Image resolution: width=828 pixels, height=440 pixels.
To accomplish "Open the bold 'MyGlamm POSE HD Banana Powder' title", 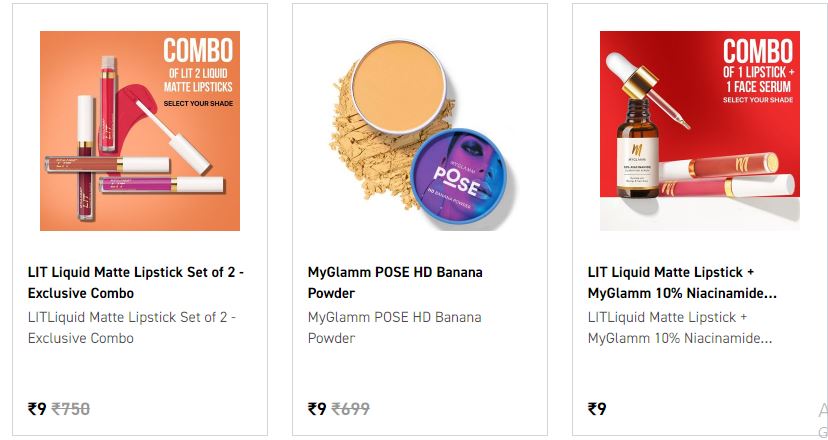I will click(x=395, y=283).
